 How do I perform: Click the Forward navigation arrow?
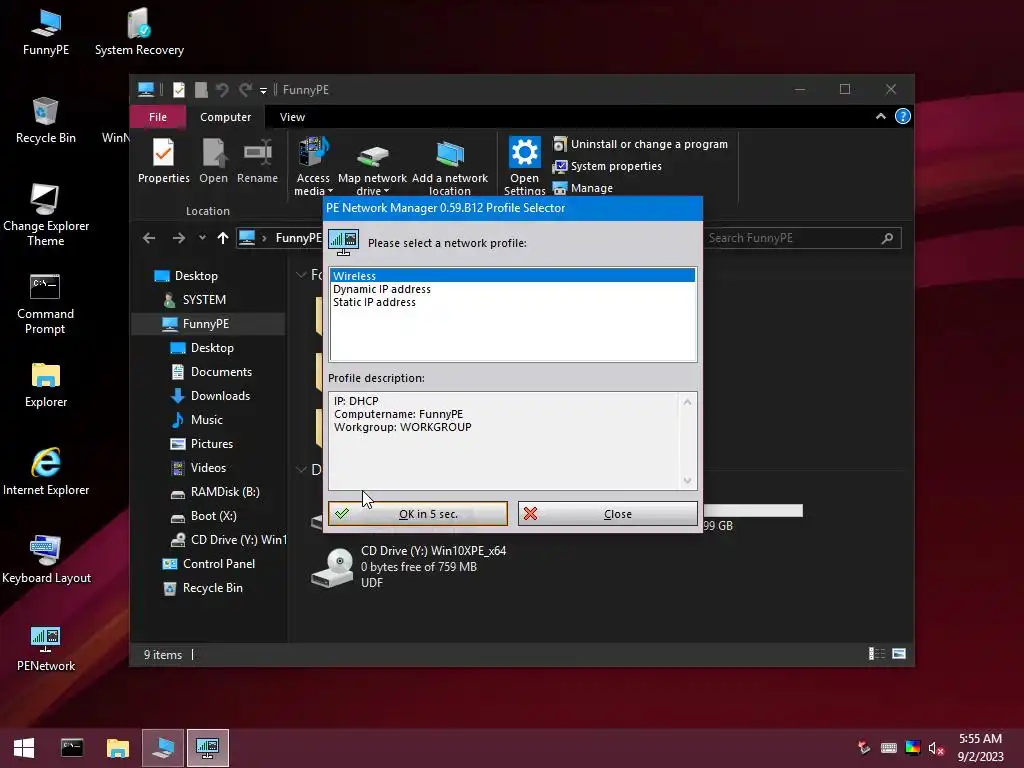coord(178,238)
